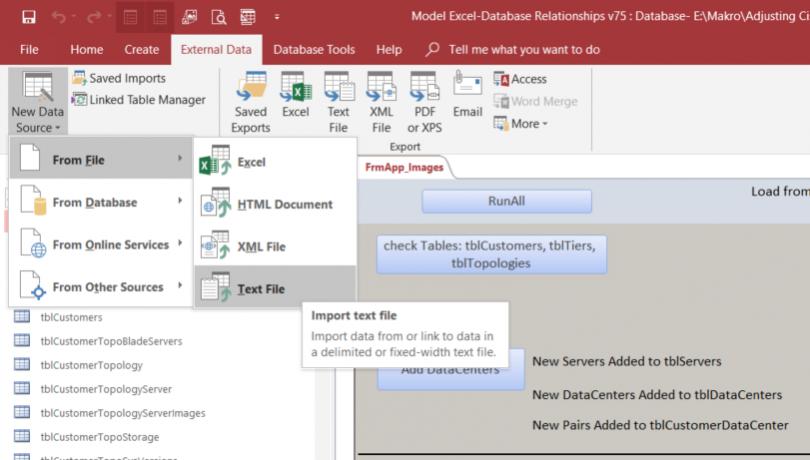This screenshot has height=460, width=810.
Task: Open the tblCustomerTopologyServer table
Action: (x=106, y=389)
